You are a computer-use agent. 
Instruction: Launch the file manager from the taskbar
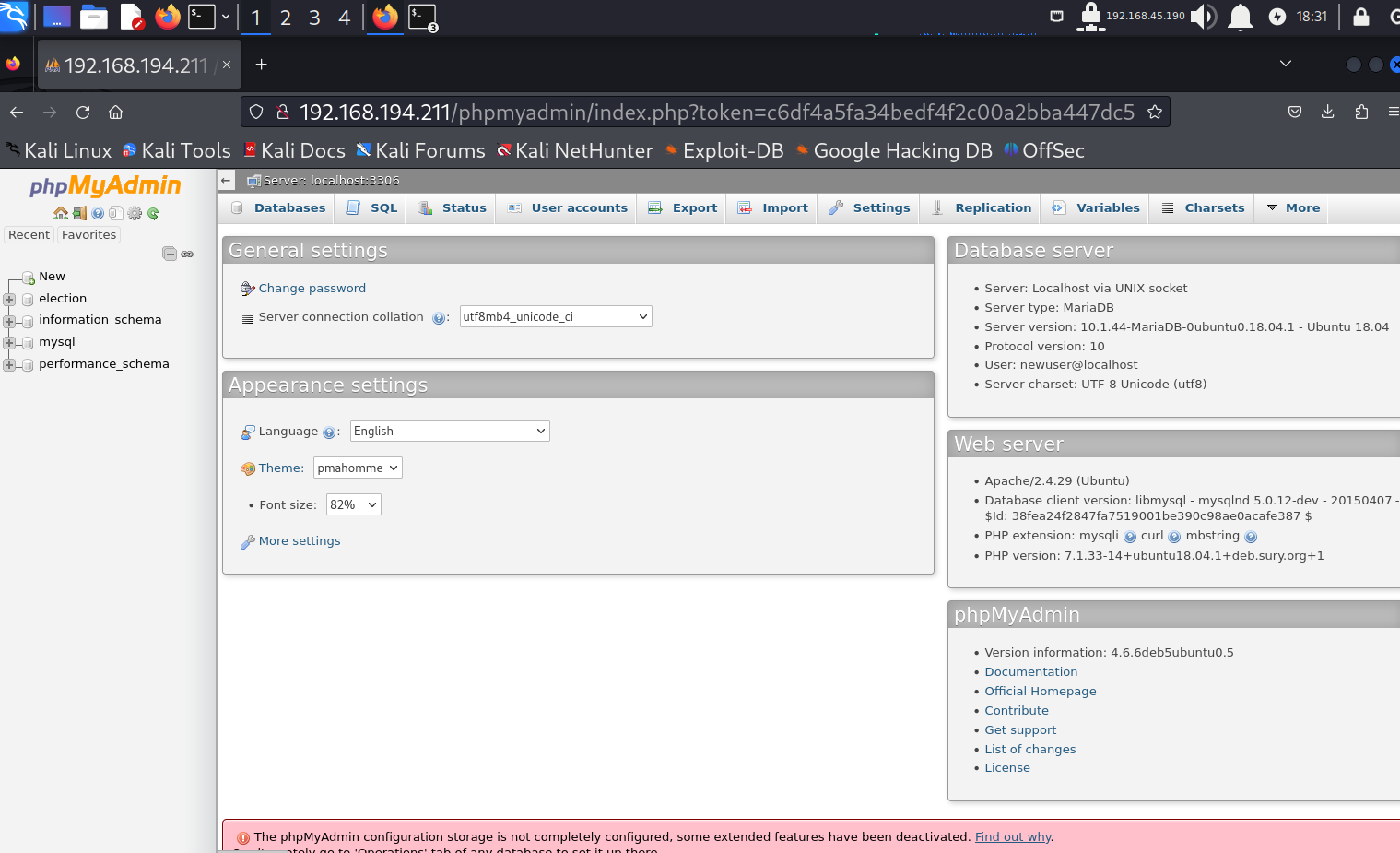[x=94, y=17]
